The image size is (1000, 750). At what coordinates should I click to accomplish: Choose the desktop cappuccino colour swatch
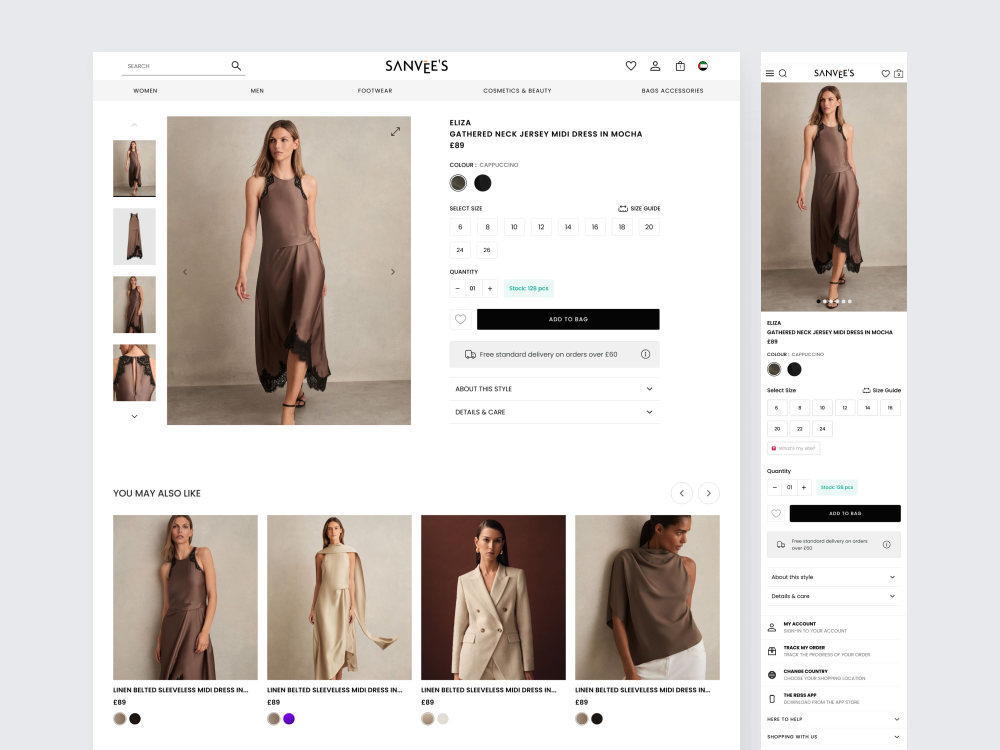pyautogui.click(x=458, y=183)
